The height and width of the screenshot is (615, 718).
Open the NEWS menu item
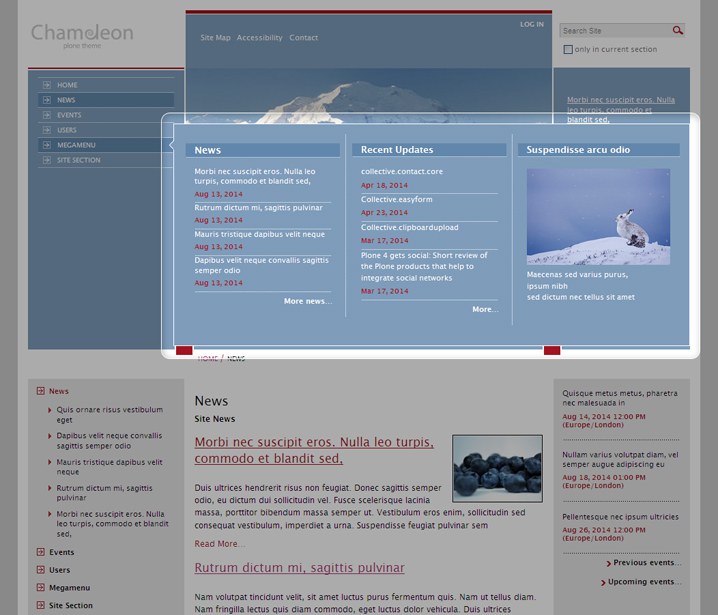(106, 100)
